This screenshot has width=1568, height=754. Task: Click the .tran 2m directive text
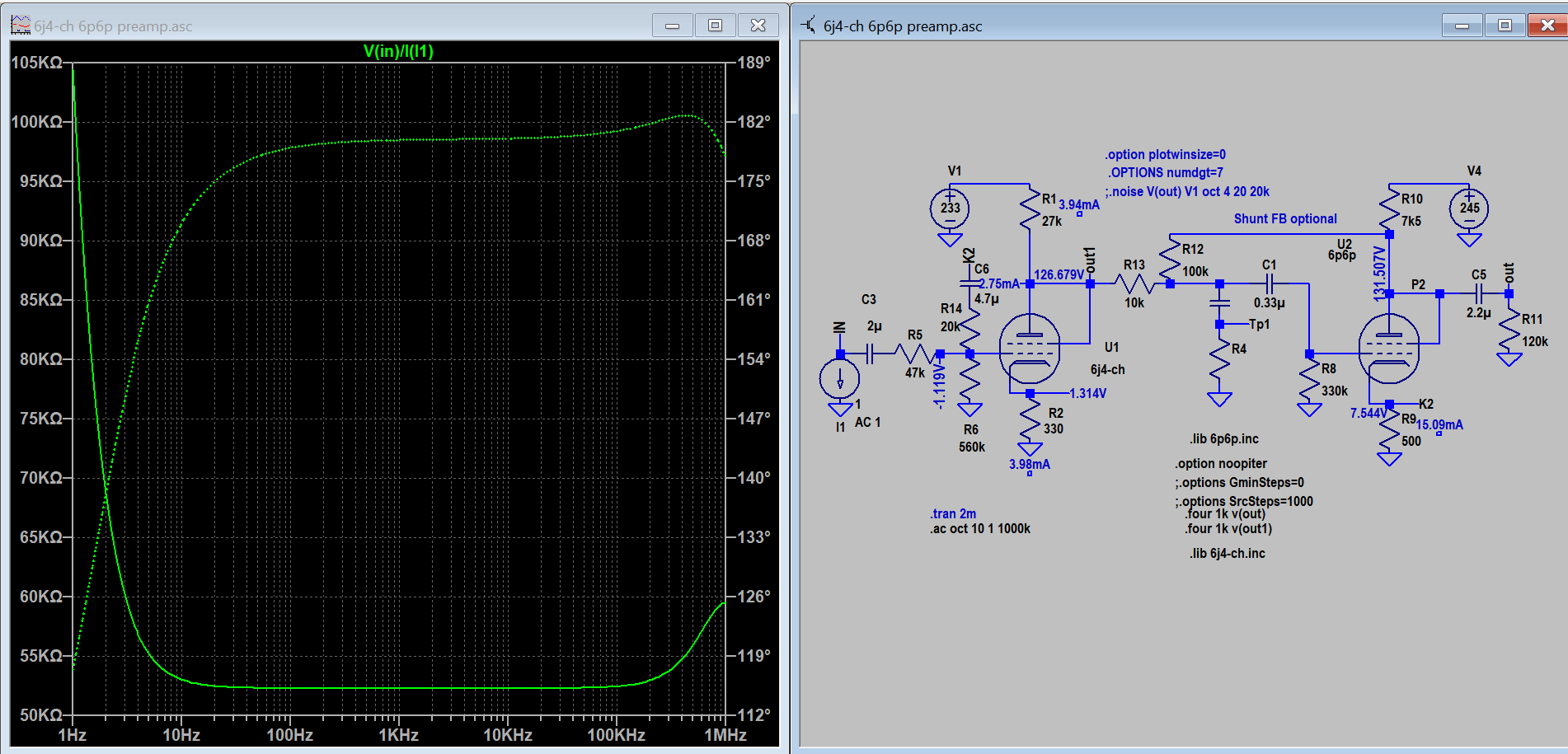point(953,513)
